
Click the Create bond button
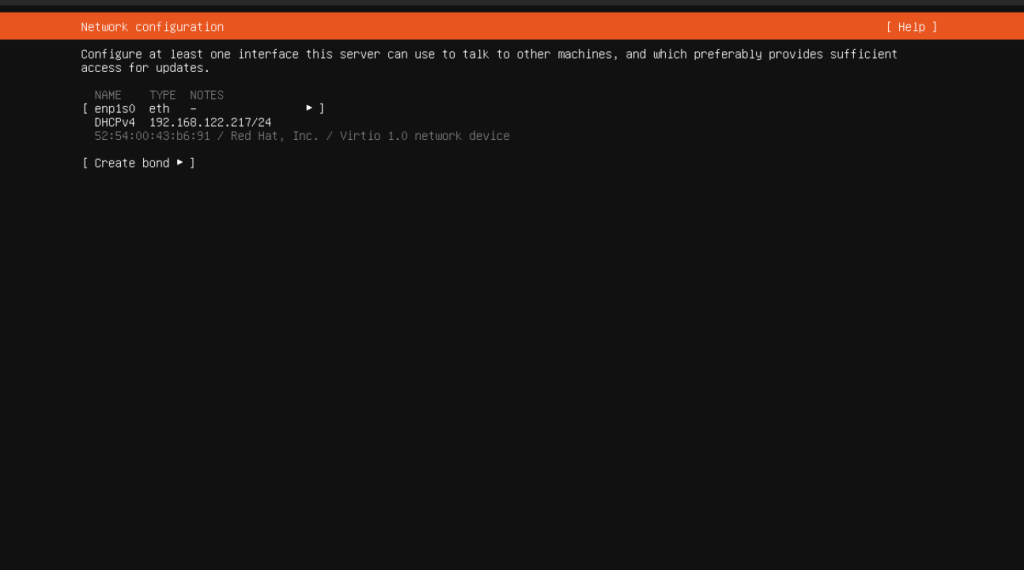tap(138, 163)
